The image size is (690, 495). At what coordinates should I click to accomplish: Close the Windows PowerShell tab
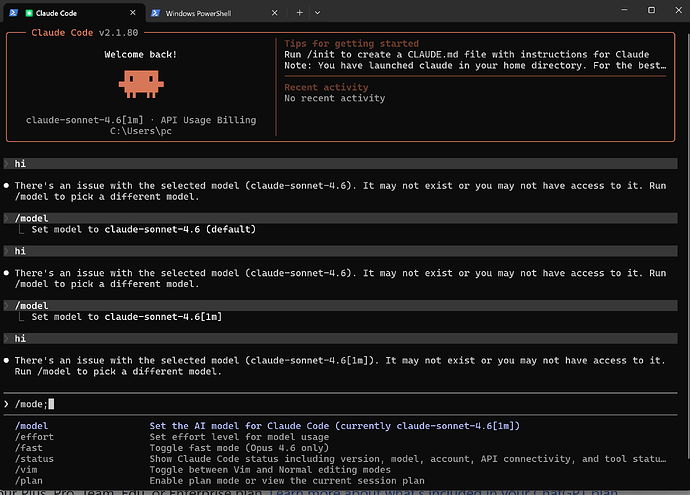275,13
